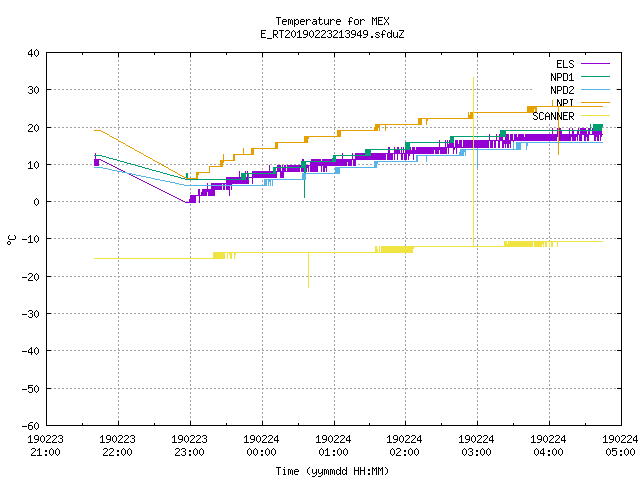Image resolution: width=640 pixels, height=480 pixels.
Task: Click the yellow SCANNER downward spike near 00:40
Action: (308, 270)
